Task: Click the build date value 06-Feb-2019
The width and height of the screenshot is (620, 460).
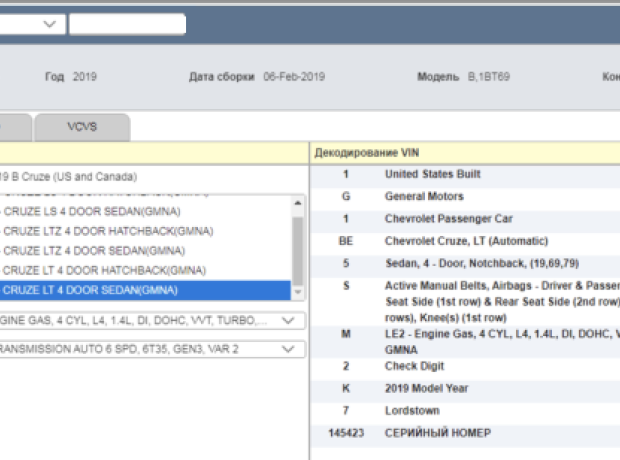Action: (294, 77)
